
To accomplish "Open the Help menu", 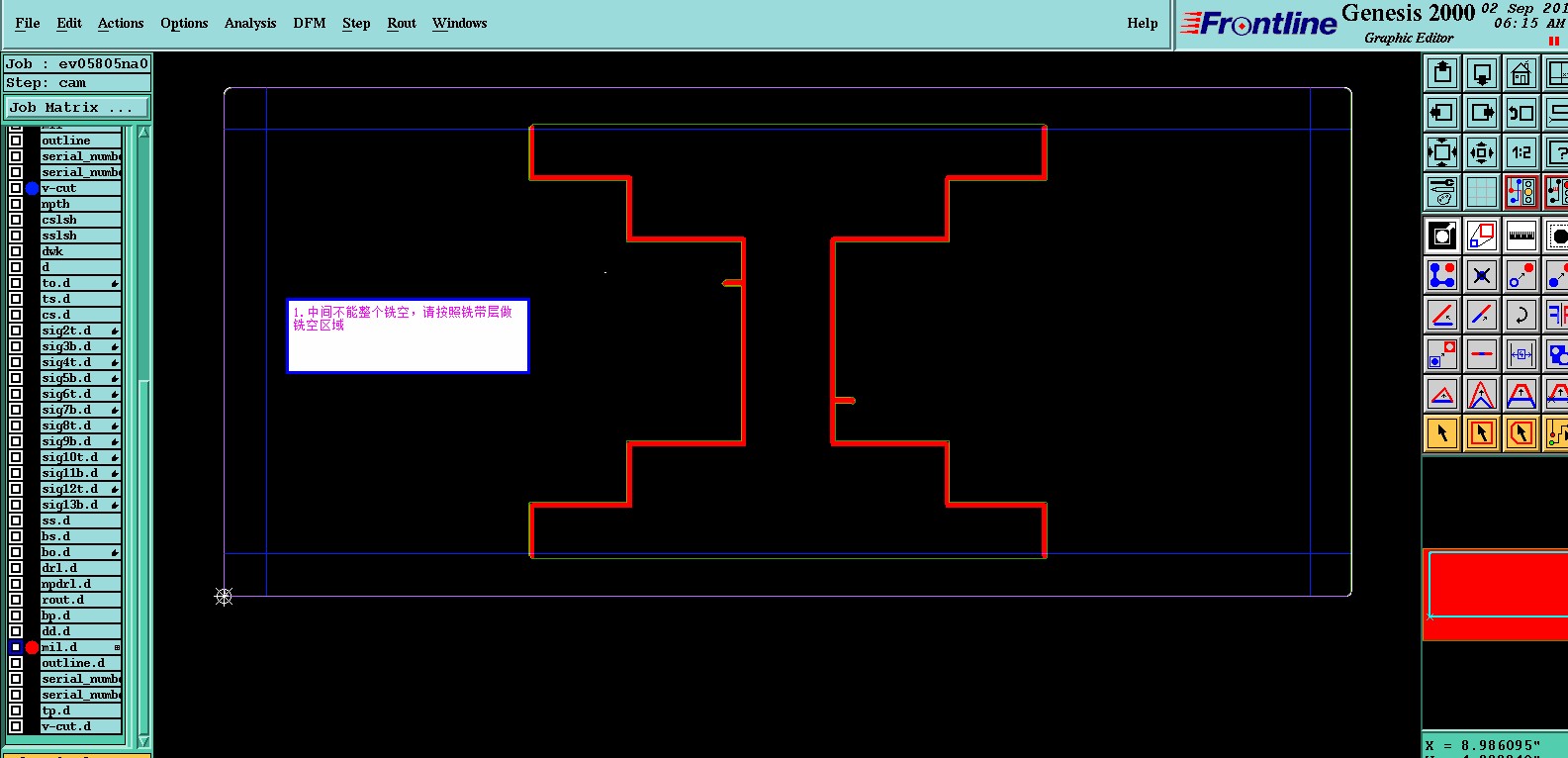I will pyautogui.click(x=1143, y=23).
